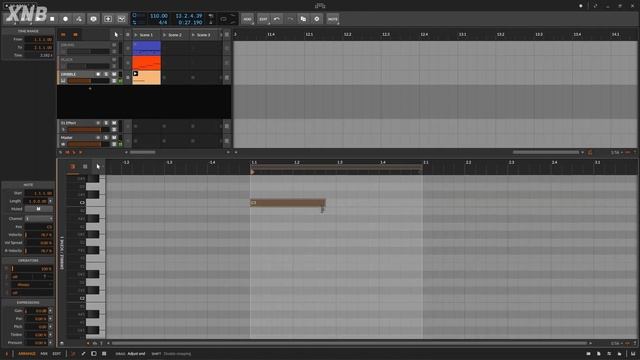Click the note in the piano roll

(x=288, y=203)
